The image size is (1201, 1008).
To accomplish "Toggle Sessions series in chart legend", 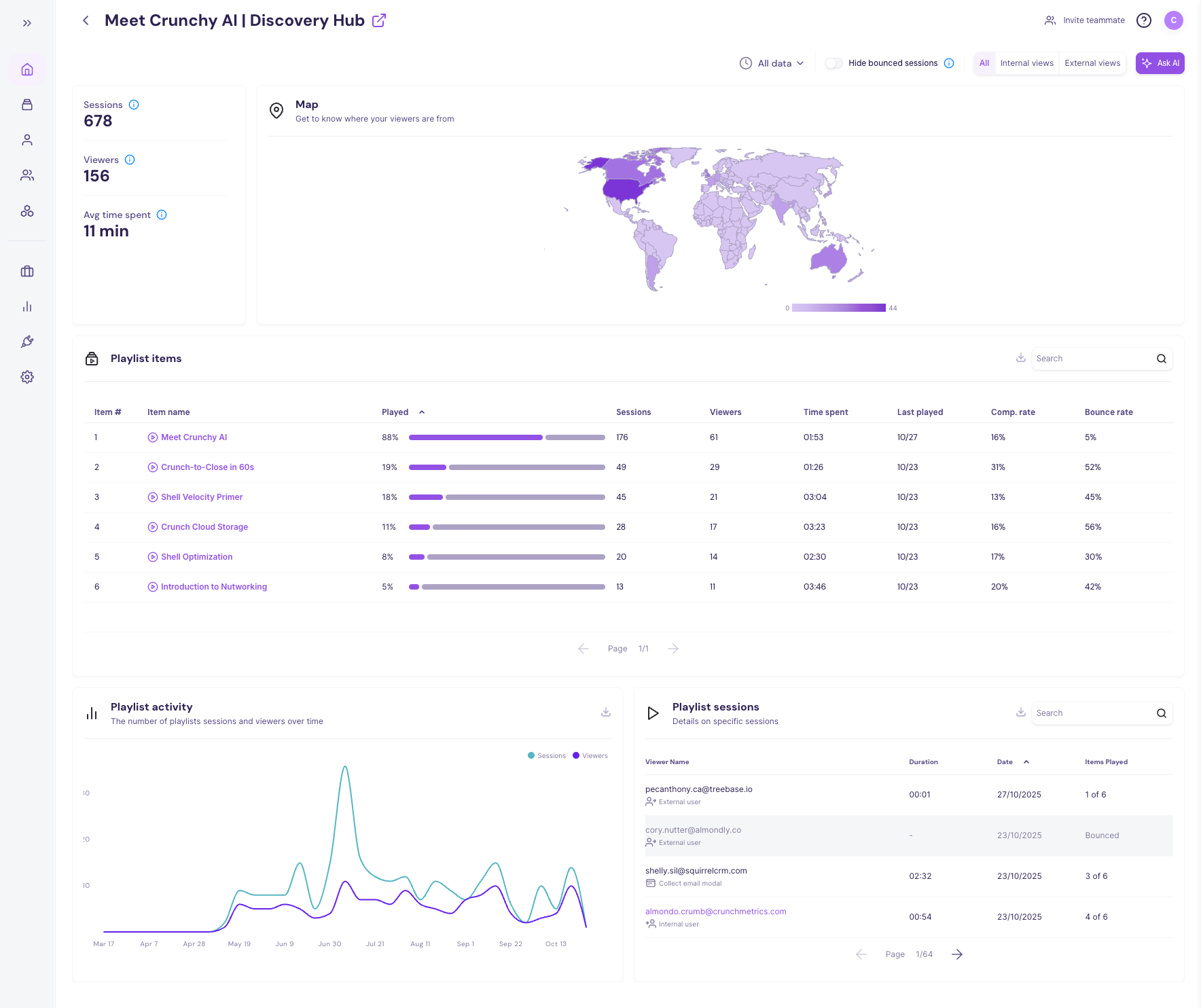I will (x=547, y=755).
